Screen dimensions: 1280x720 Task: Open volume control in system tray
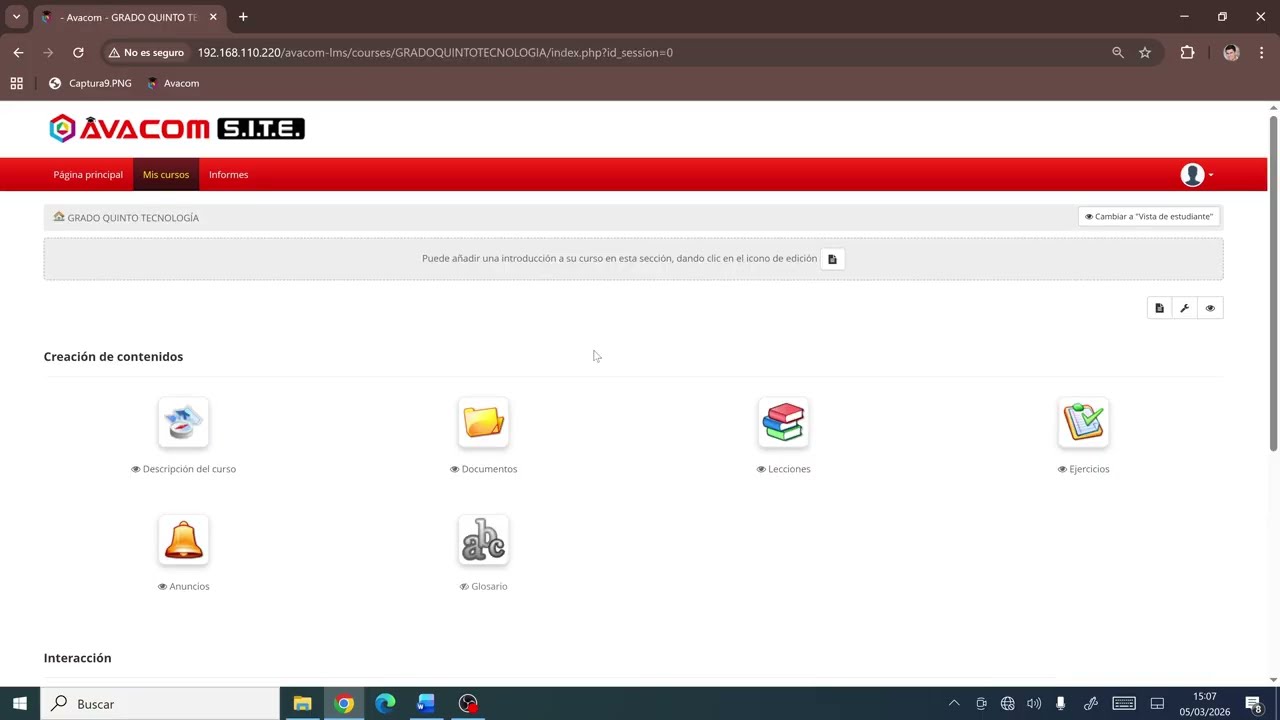coord(1034,704)
